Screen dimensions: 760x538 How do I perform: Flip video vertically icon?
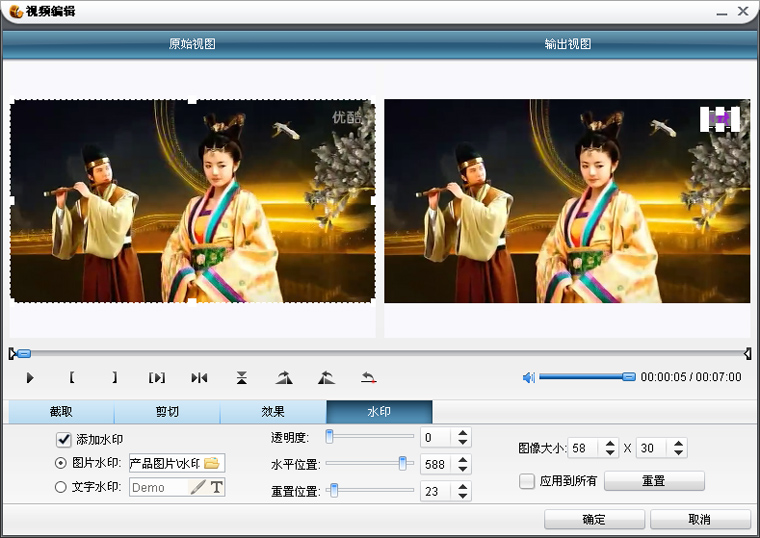tap(241, 378)
